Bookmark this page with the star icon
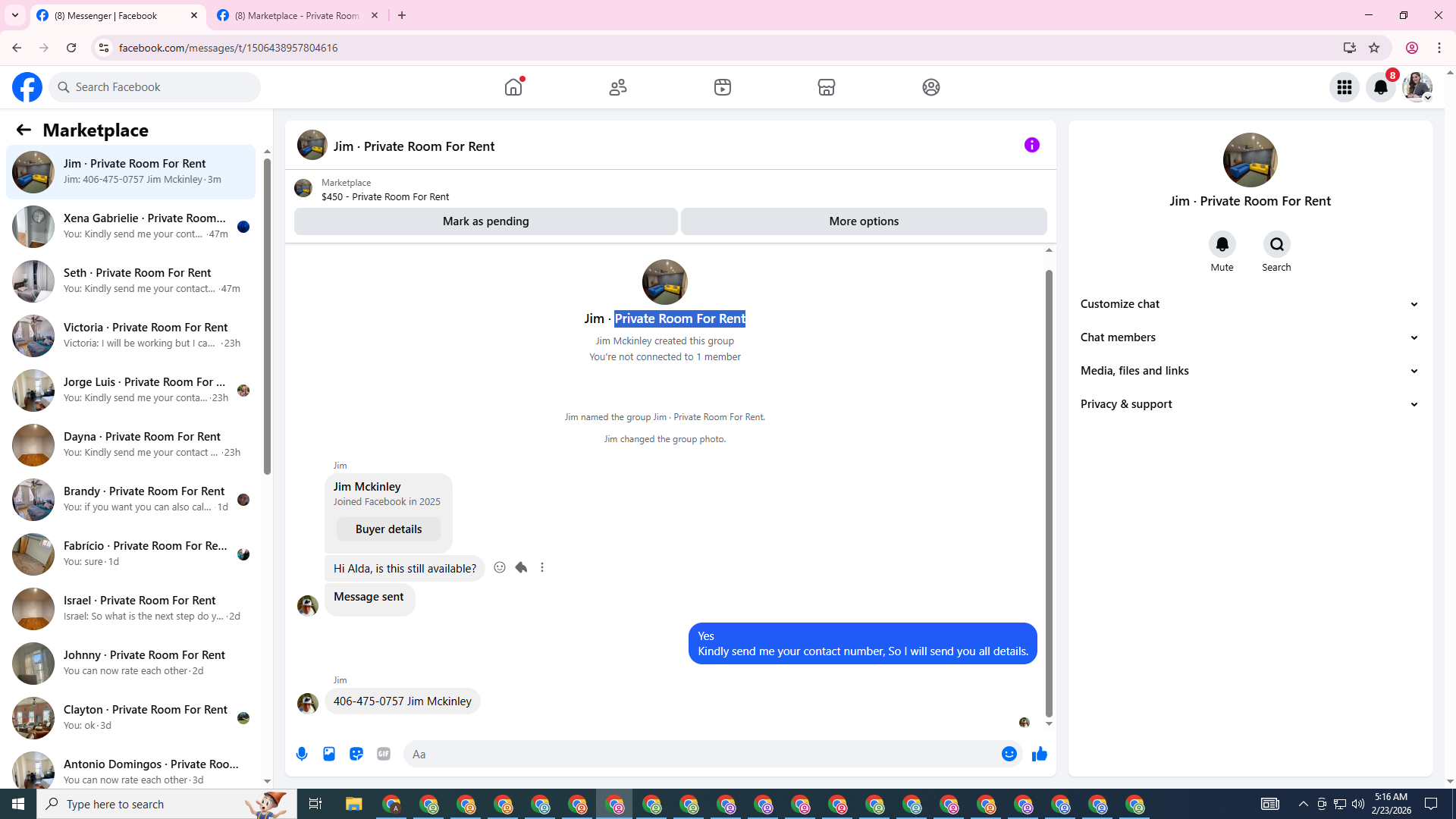 [x=1374, y=48]
